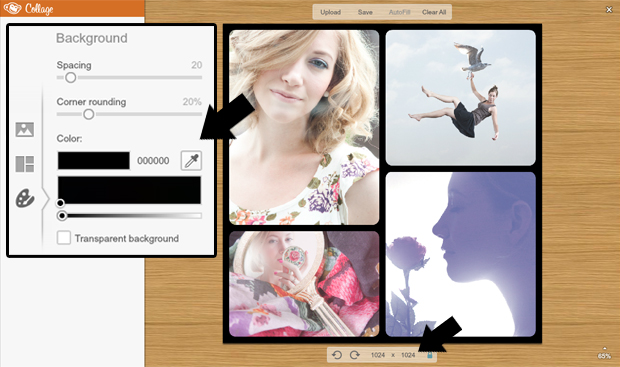Click the Collage monkey logo icon
The image size is (620, 367).
click(x=12, y=8)
